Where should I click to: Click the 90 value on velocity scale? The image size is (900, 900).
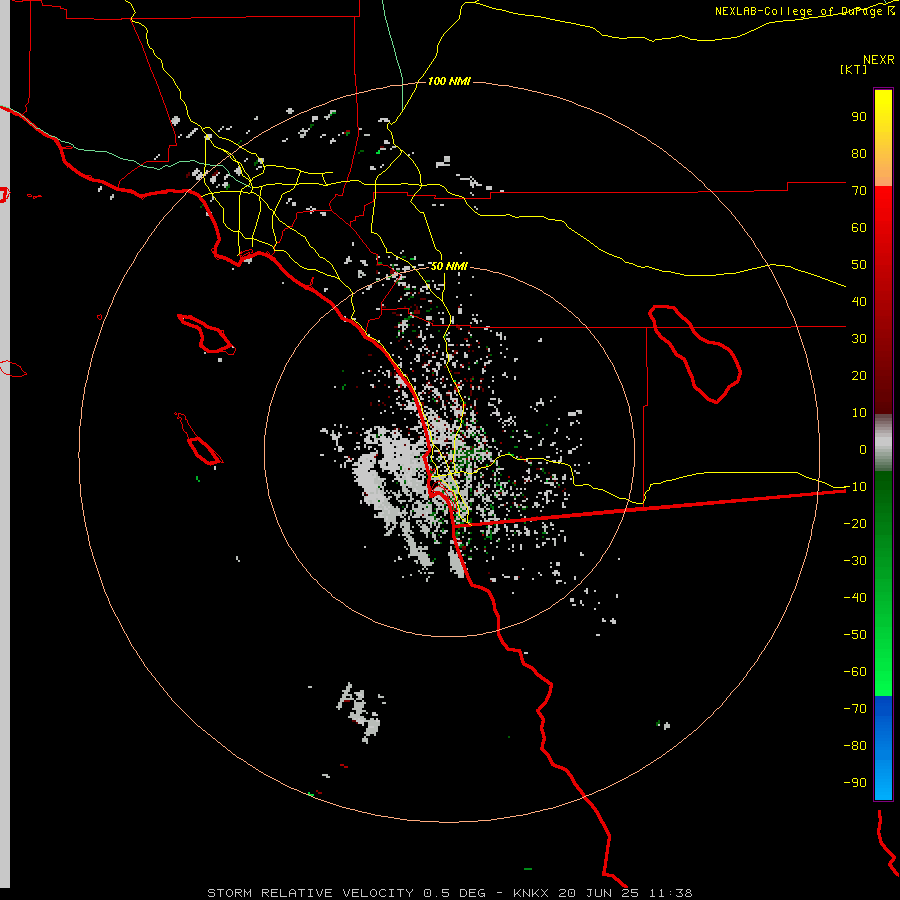859,117
